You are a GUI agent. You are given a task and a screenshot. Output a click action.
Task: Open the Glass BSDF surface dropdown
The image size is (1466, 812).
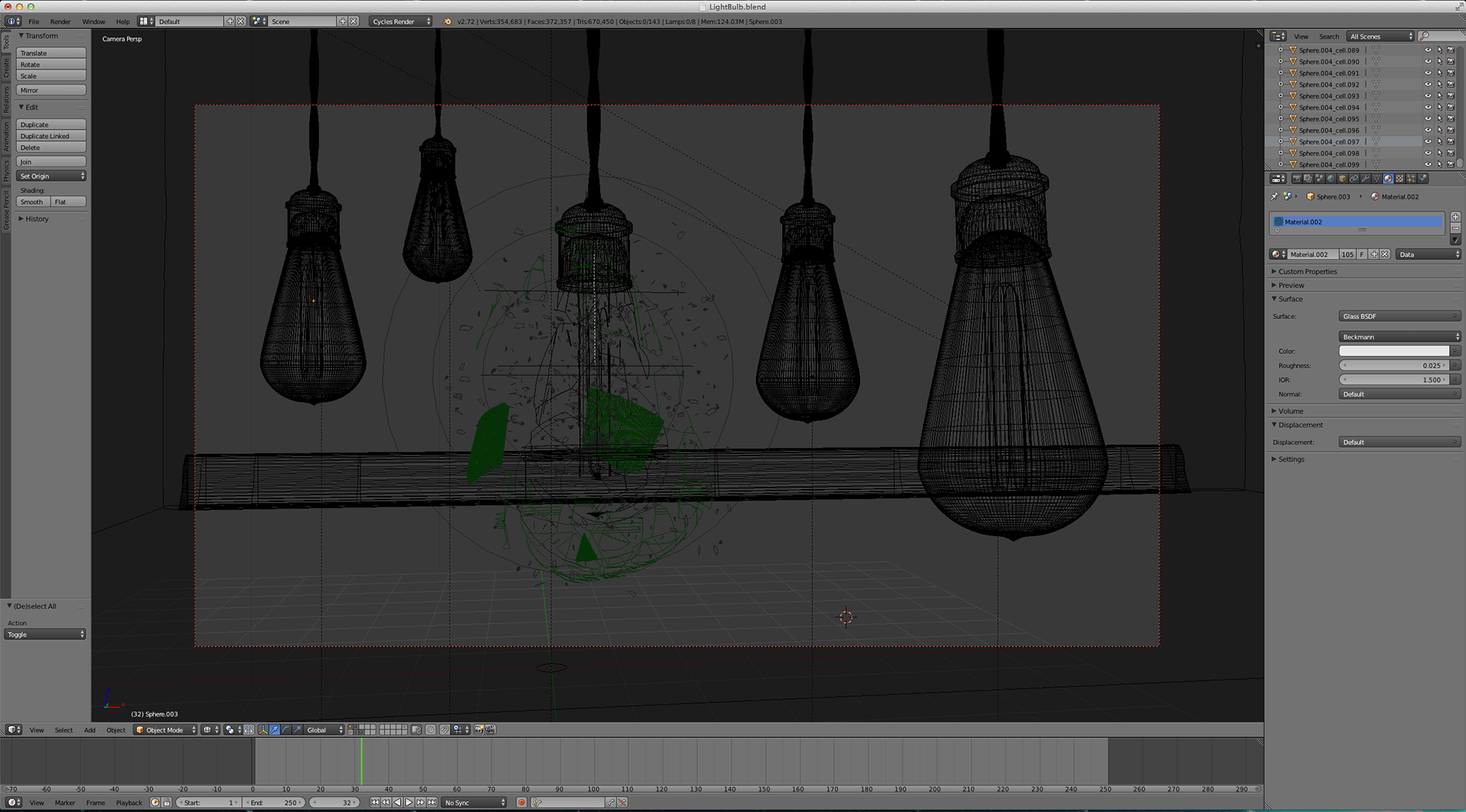(1400, 316)
